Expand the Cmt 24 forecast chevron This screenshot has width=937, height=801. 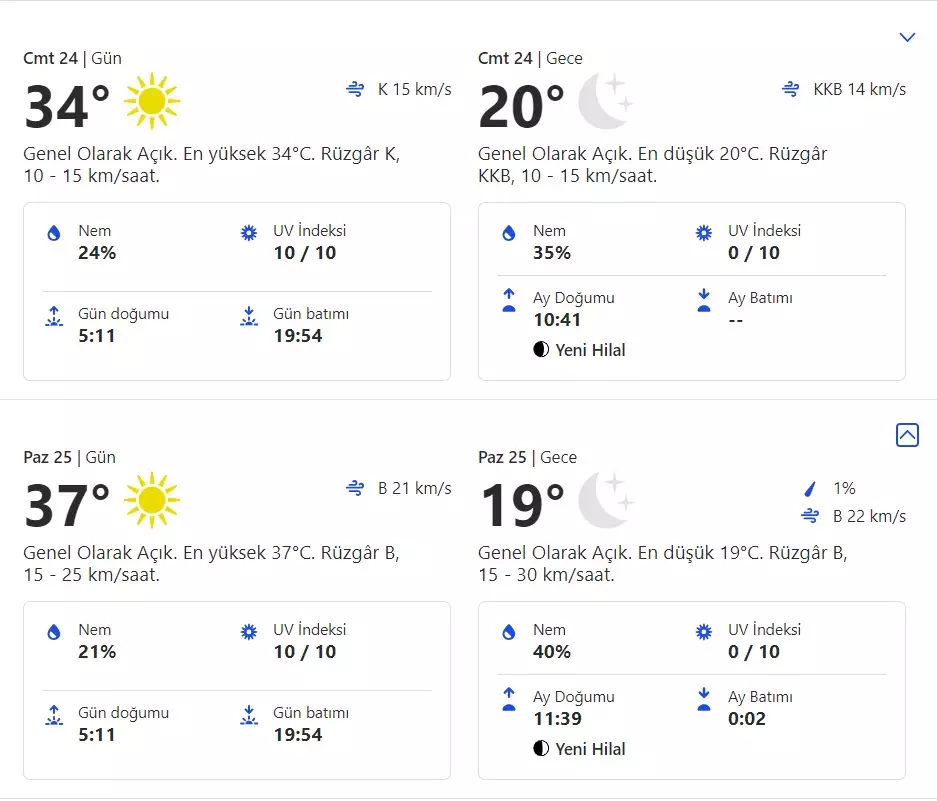tap(907, 38)
